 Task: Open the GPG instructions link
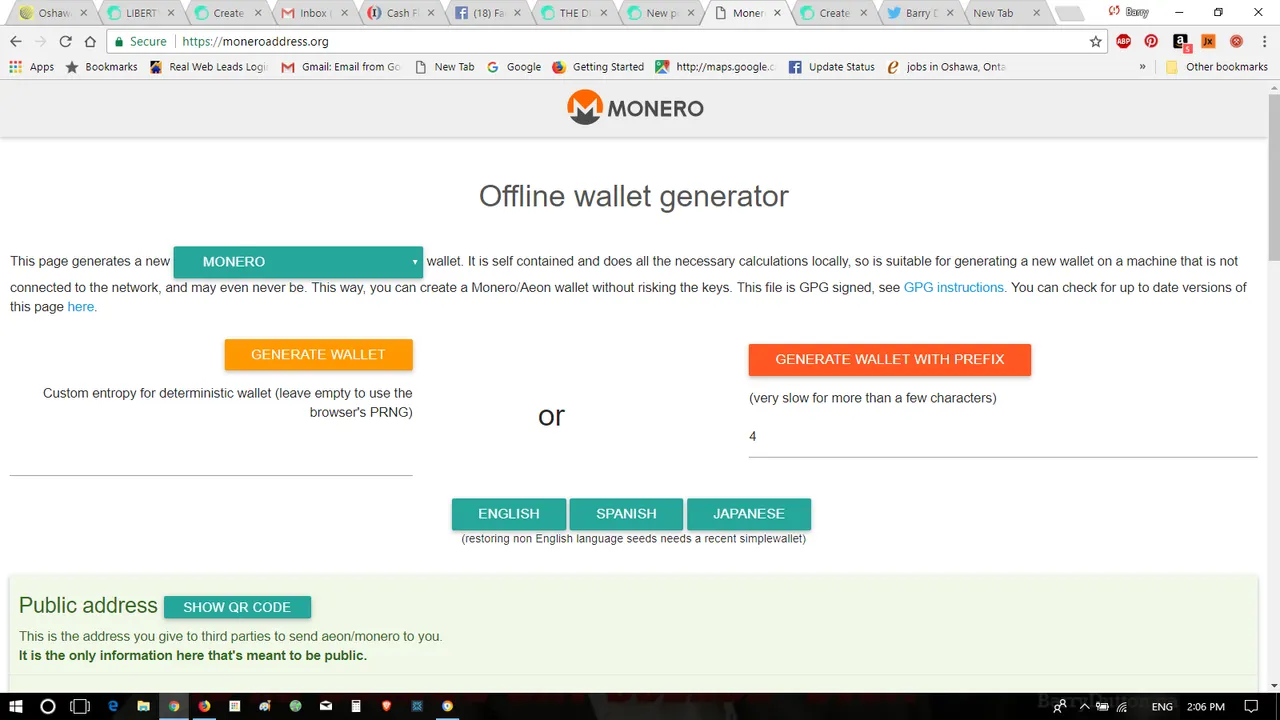point(953,287)
